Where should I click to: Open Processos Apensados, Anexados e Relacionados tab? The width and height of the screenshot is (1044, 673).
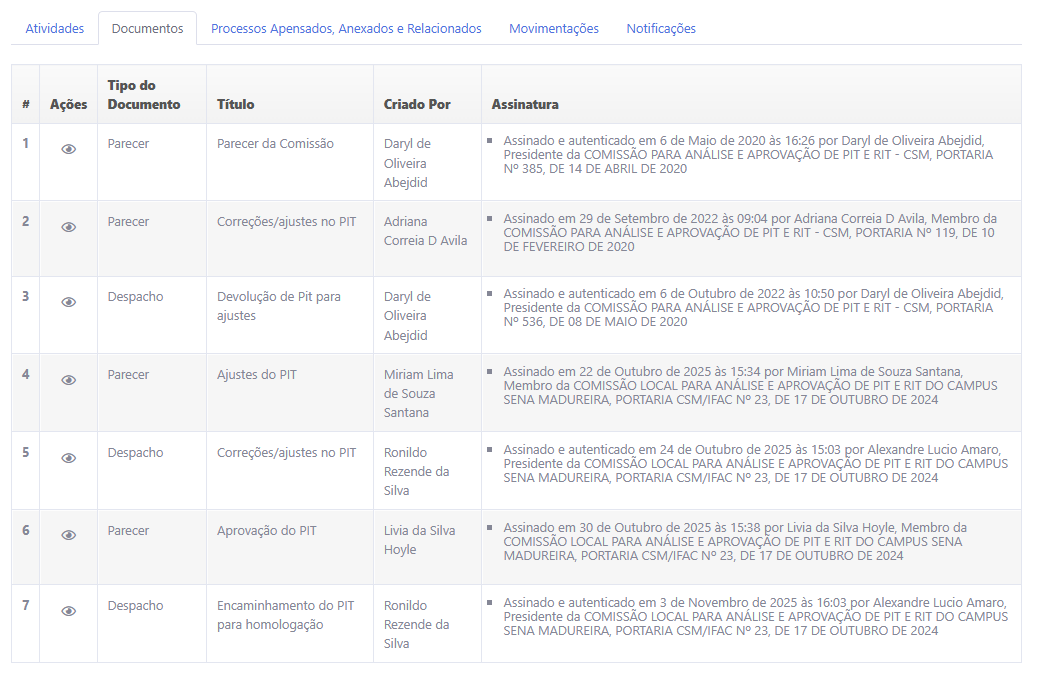click(346, 29)
